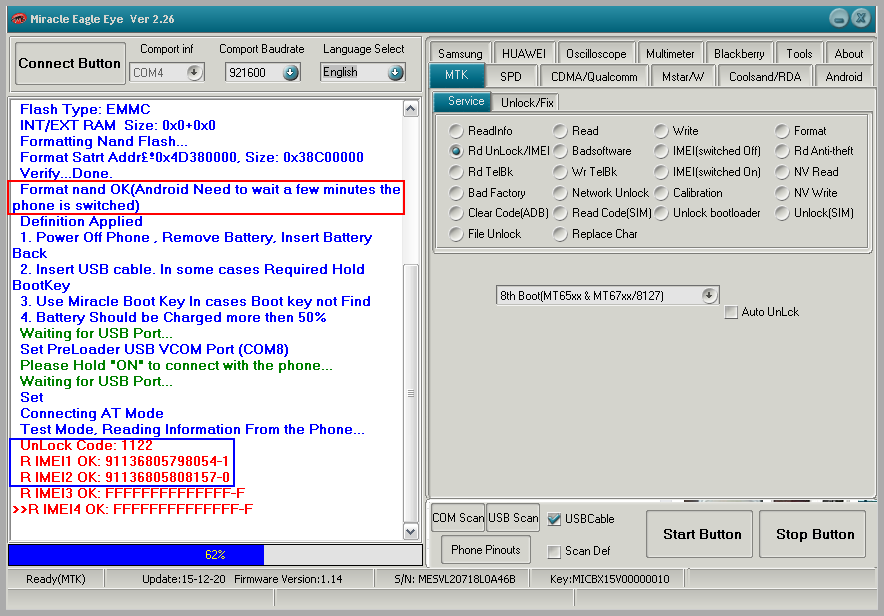Image resolution: width=884 pixels, height=616 pixels.
Task: Open the Multimeter tab
Action: pyautogui.click(x=670, y=54)
